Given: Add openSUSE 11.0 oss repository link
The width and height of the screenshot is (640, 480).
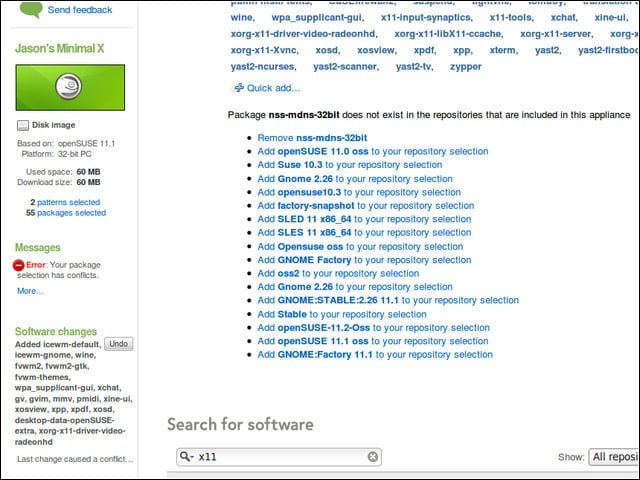Looking at the screenshot, I should pos(373,151).
